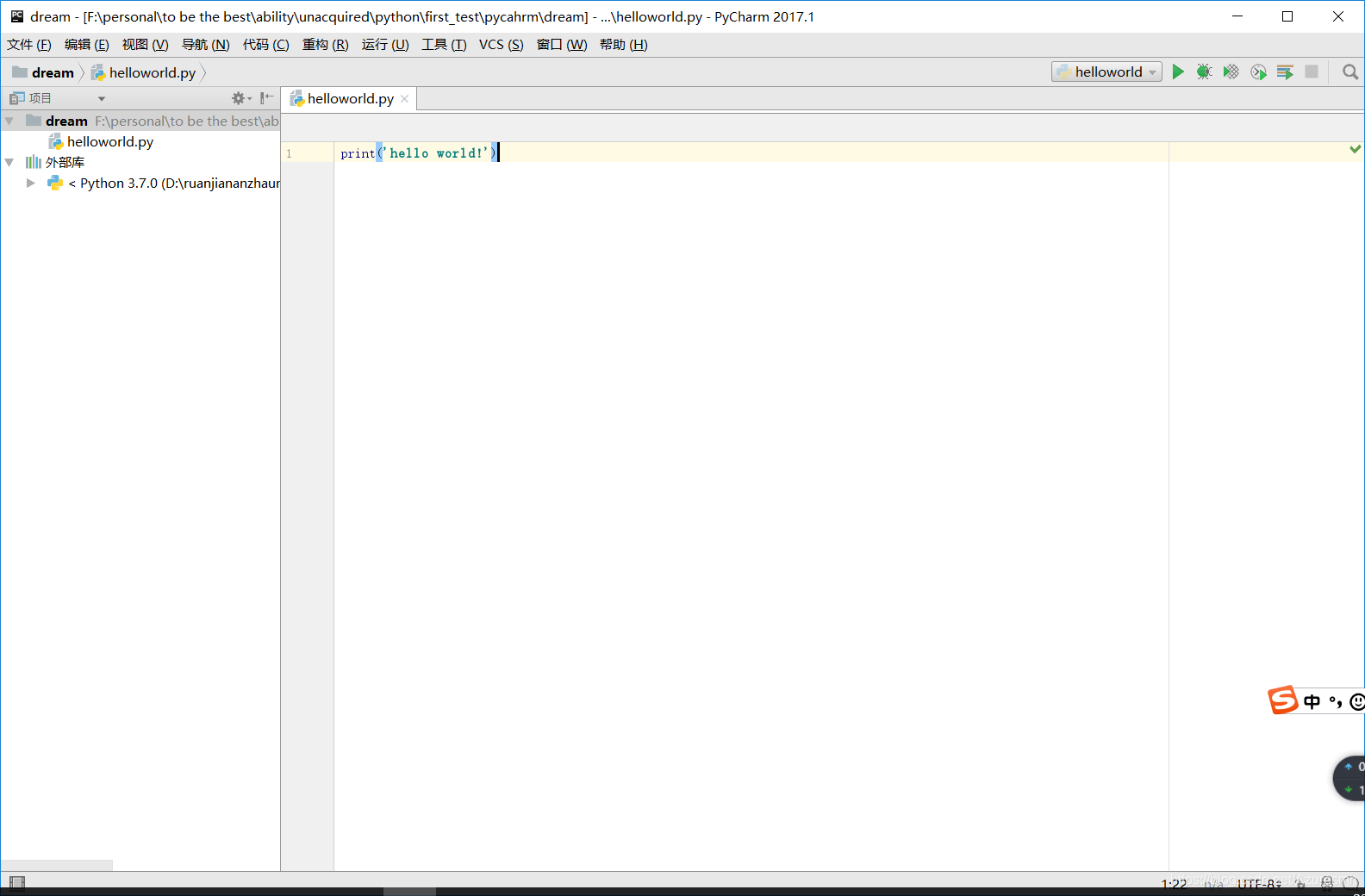Screen dimensions: 1365x896
Task: Click the green inspection checkmark
Action: 1355,149
